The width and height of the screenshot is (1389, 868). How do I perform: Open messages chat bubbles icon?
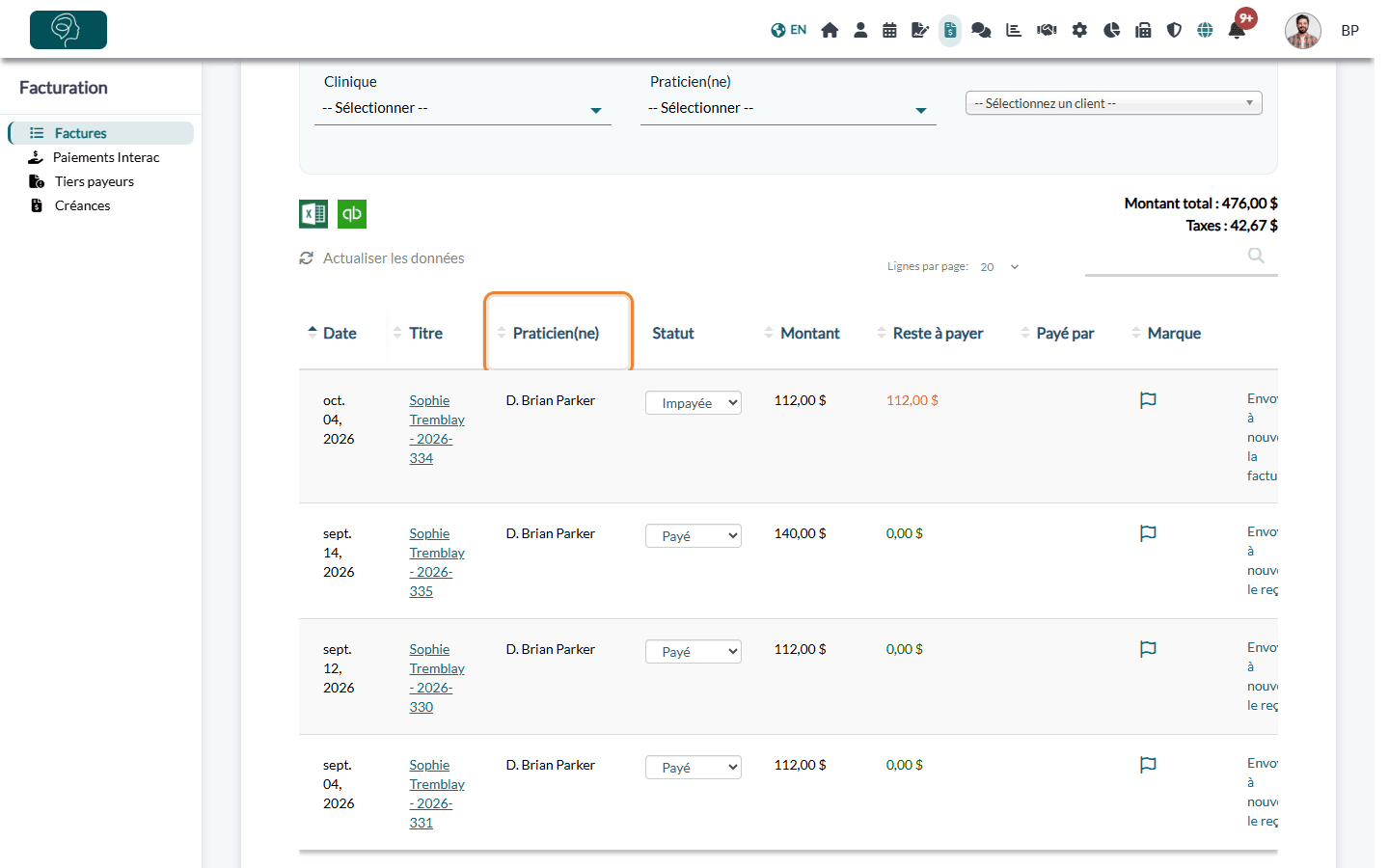click(981, 30)
